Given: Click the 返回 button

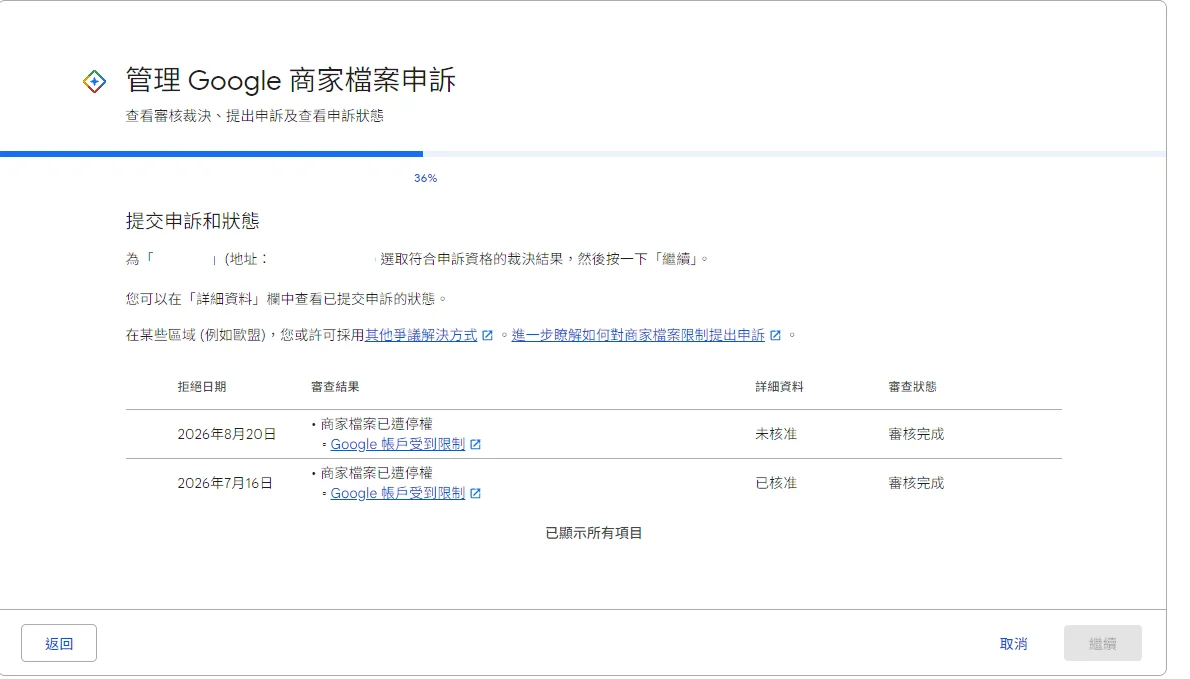Looking at the screenshot, I should click(59, 643).
